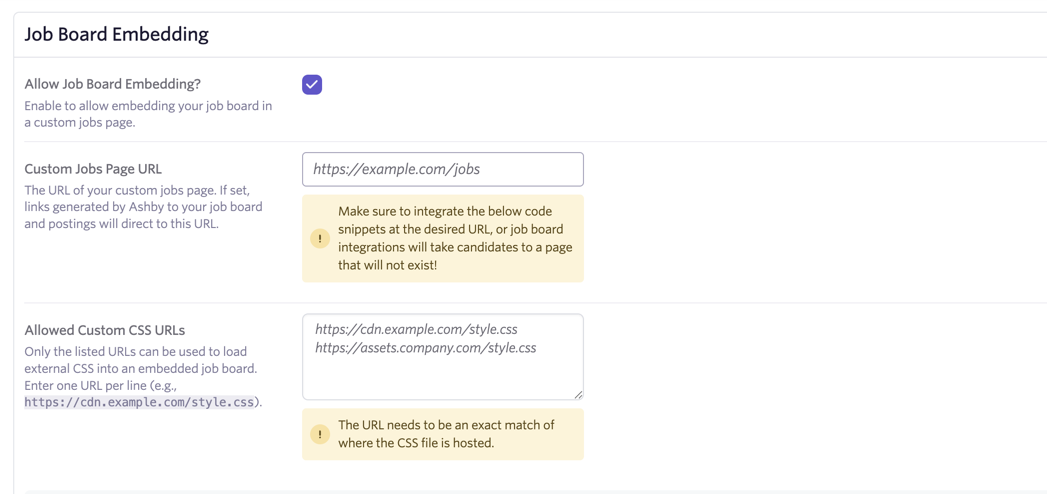This screenshot has height=494, width=1047.
Task: Click the 'Allow Job Board Embedding?' label
Action: coord(113,84)
